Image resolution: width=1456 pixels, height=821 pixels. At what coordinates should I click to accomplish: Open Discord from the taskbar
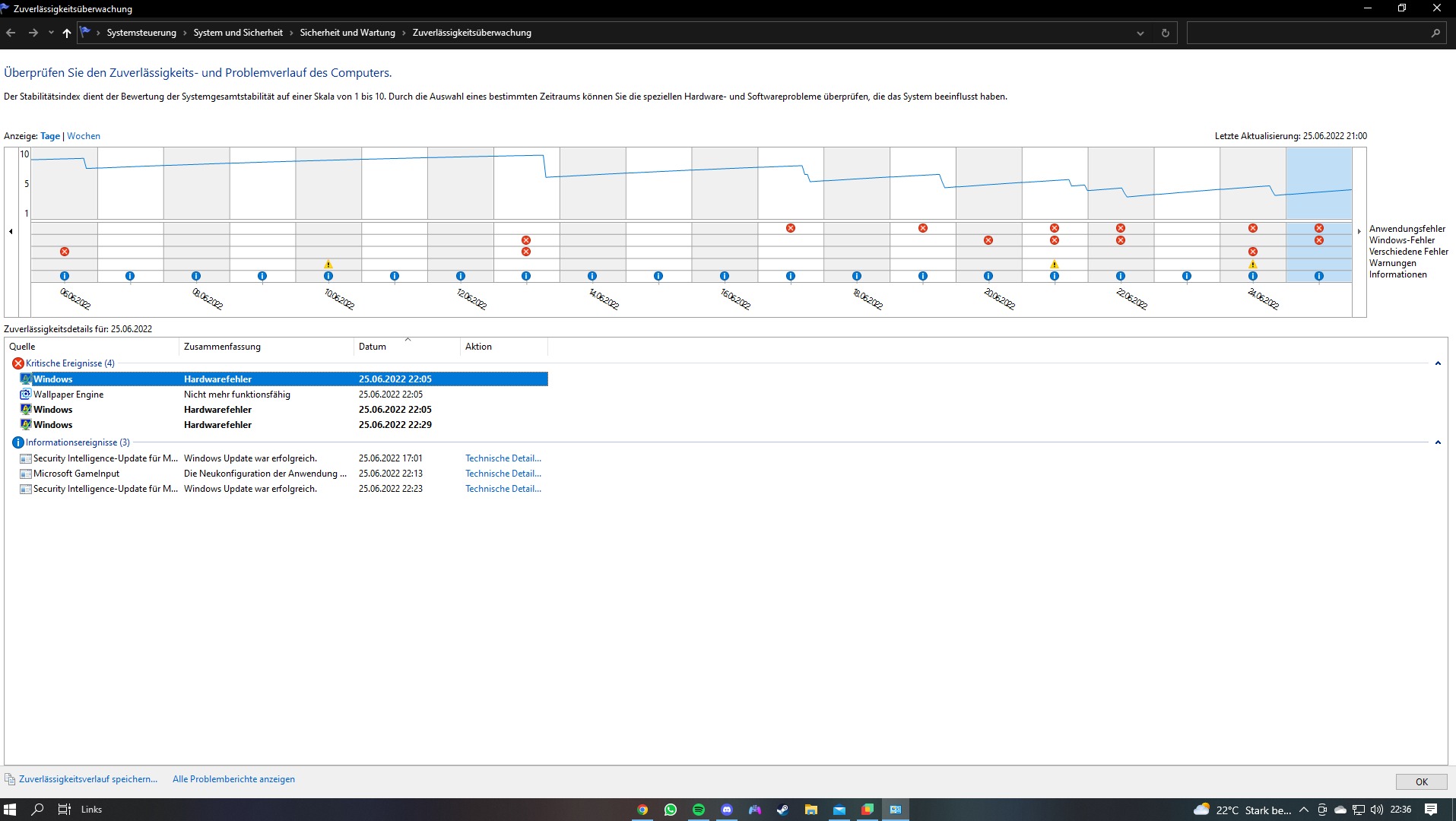pos(727,810)
